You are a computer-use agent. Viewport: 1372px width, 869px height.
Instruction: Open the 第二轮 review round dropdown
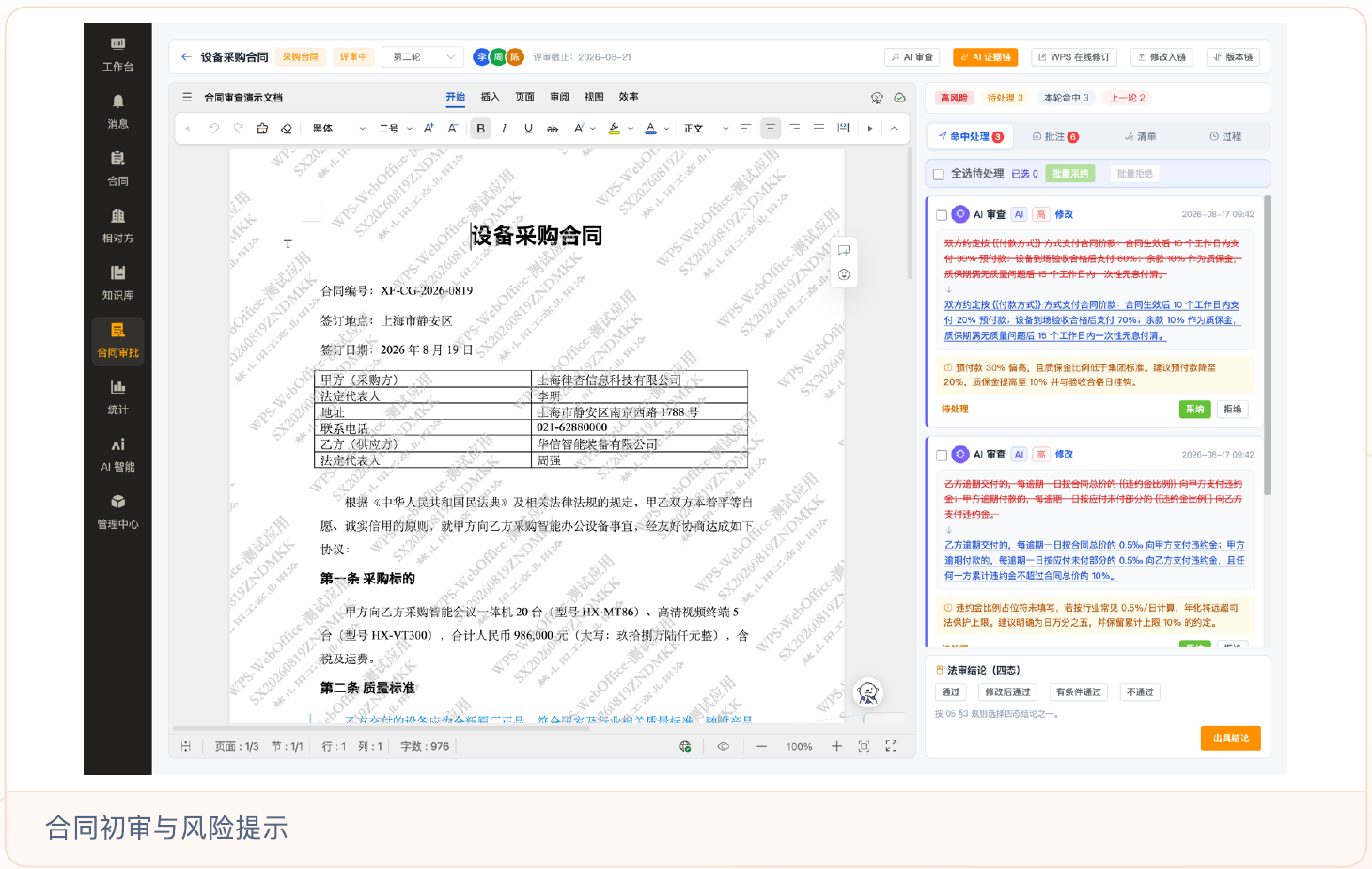pyautogui.click(x=423, y=57)
